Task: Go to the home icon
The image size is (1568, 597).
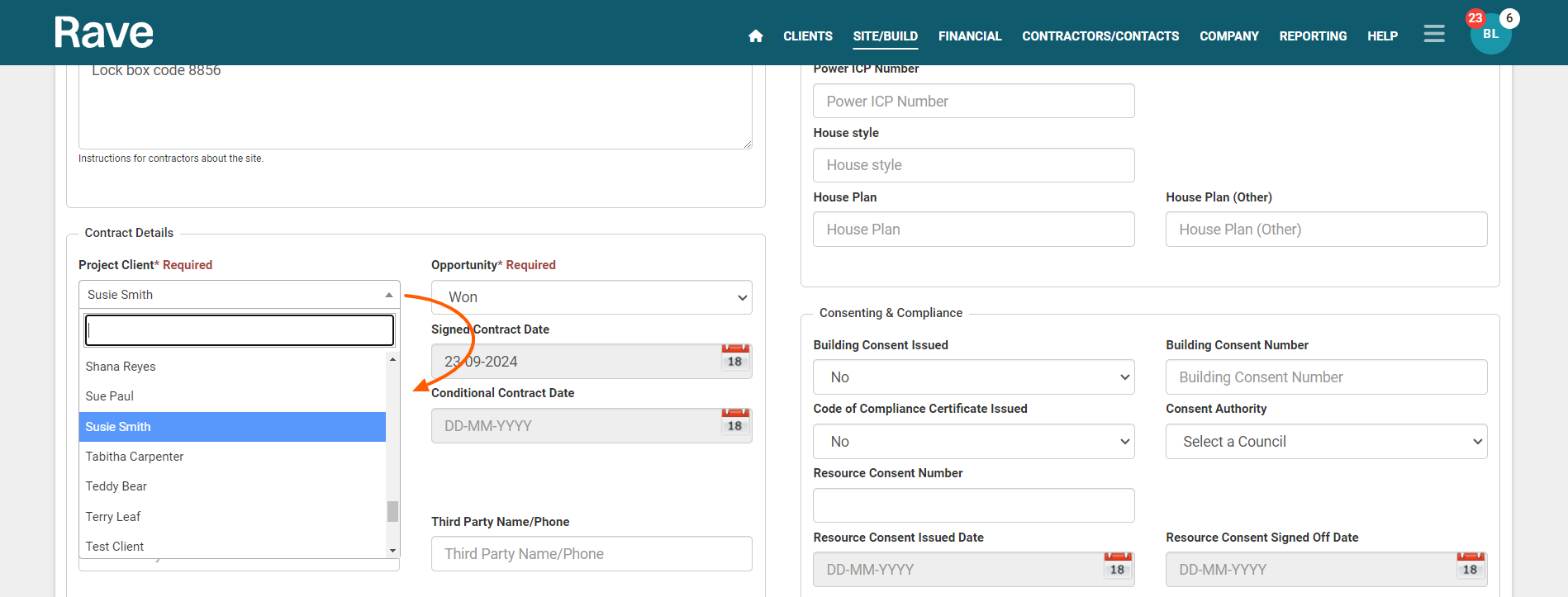Action: [x=755, y=36]
